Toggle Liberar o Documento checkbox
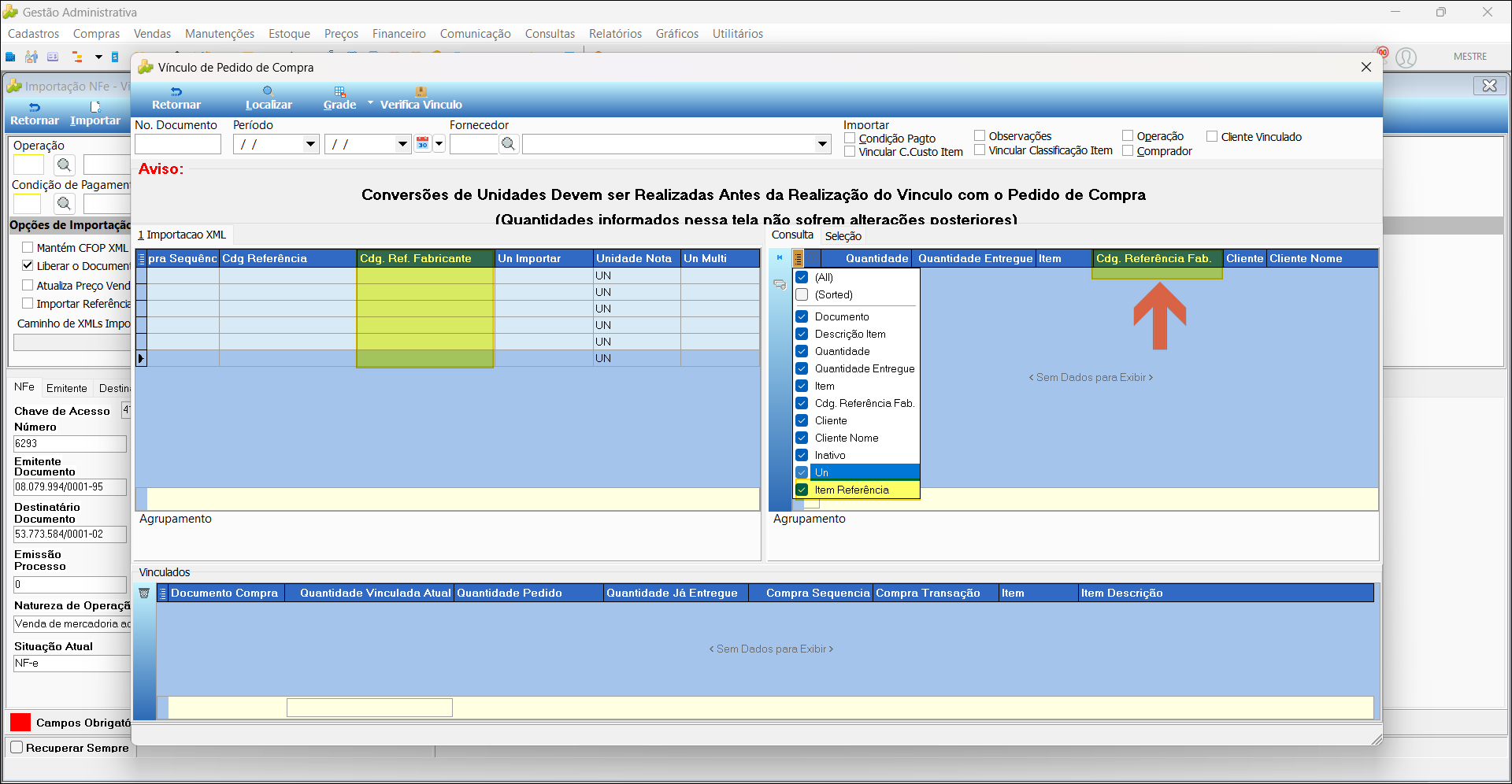 (28, 266)
